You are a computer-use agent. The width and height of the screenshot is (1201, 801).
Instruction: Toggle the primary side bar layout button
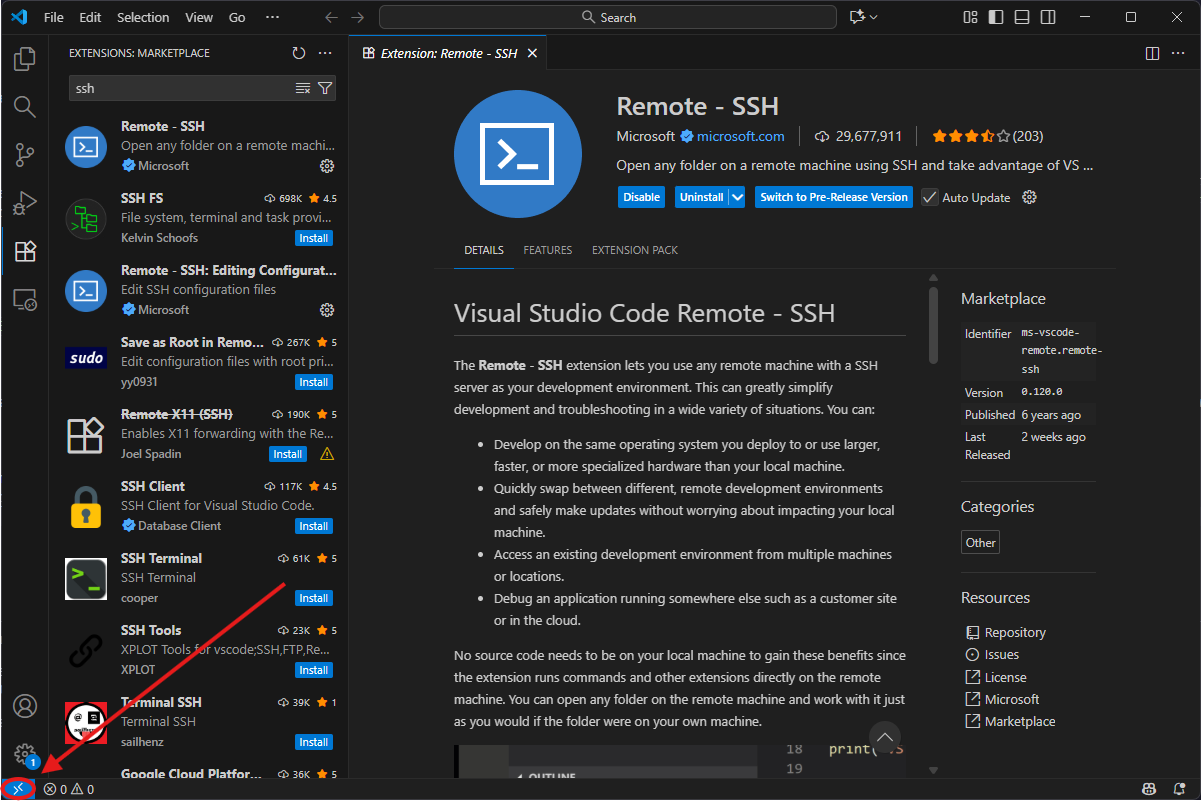coord(995,17)
